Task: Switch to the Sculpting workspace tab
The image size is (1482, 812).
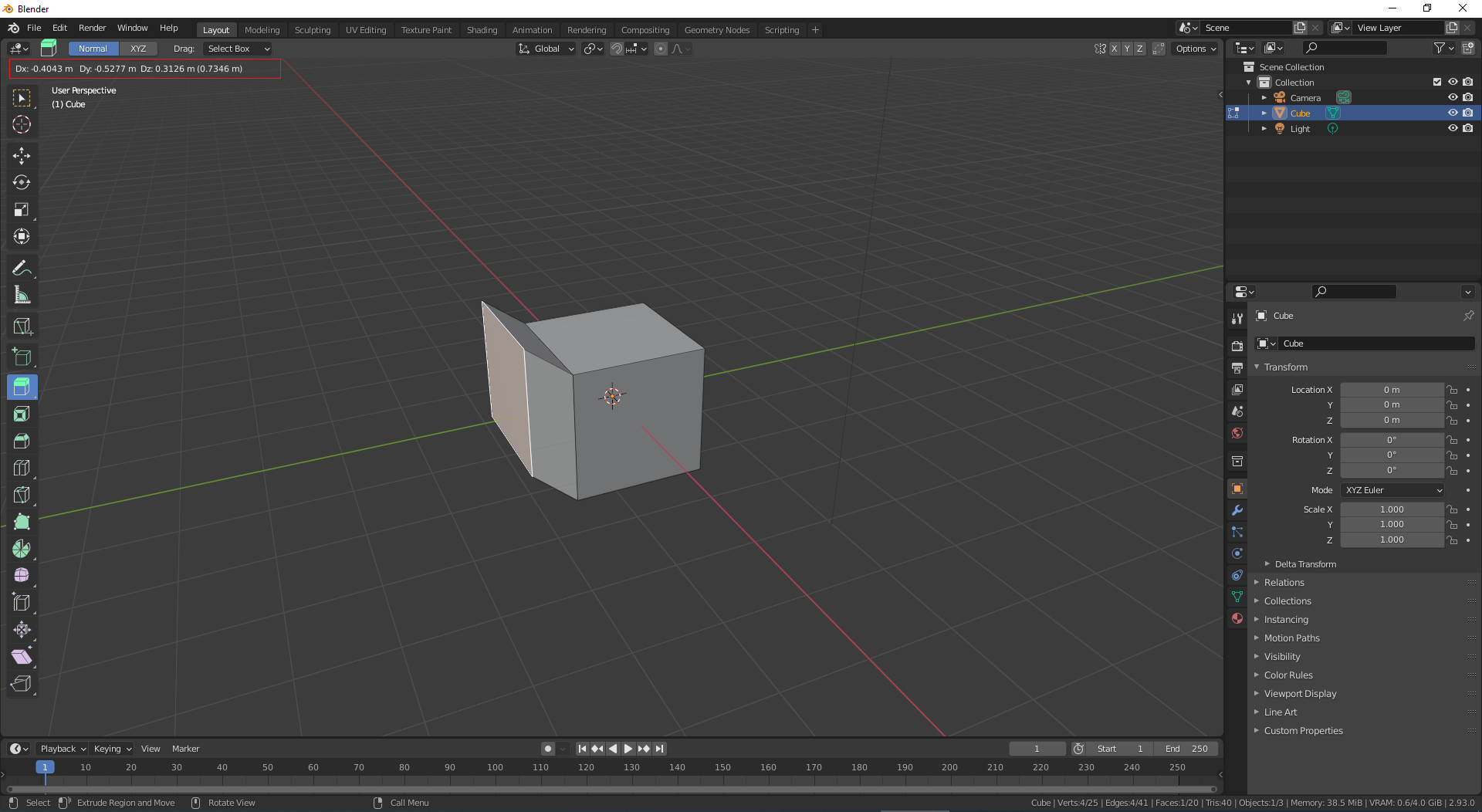Action: coord(313,30)
